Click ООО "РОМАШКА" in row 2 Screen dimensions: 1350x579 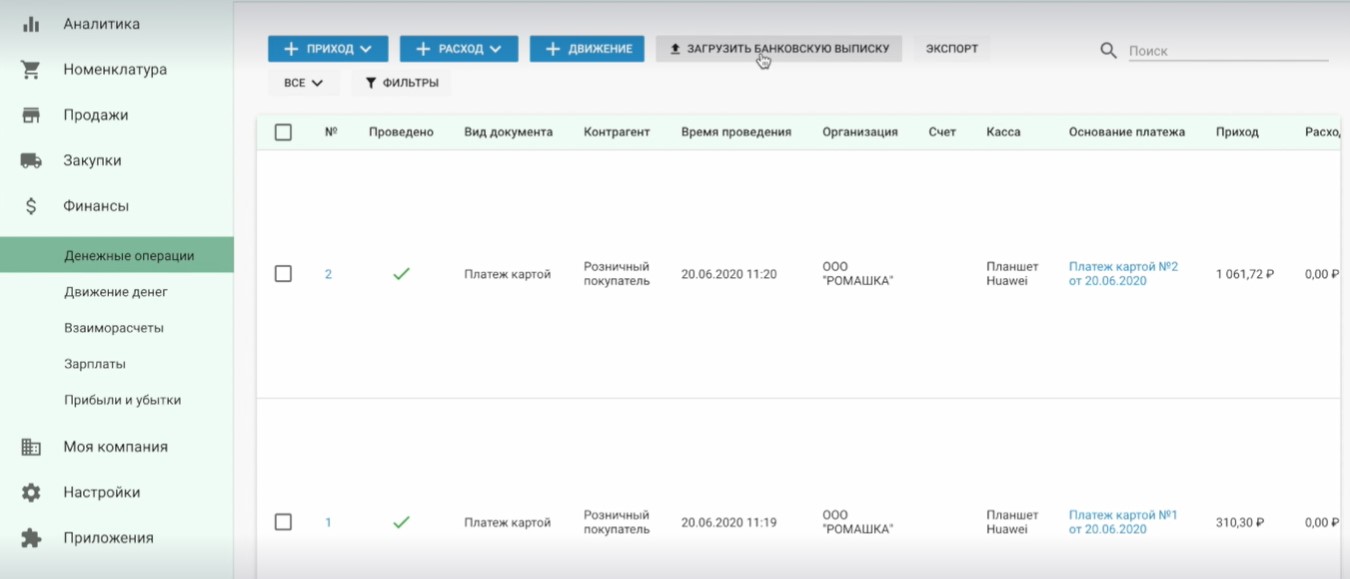(x=858, y=274)
